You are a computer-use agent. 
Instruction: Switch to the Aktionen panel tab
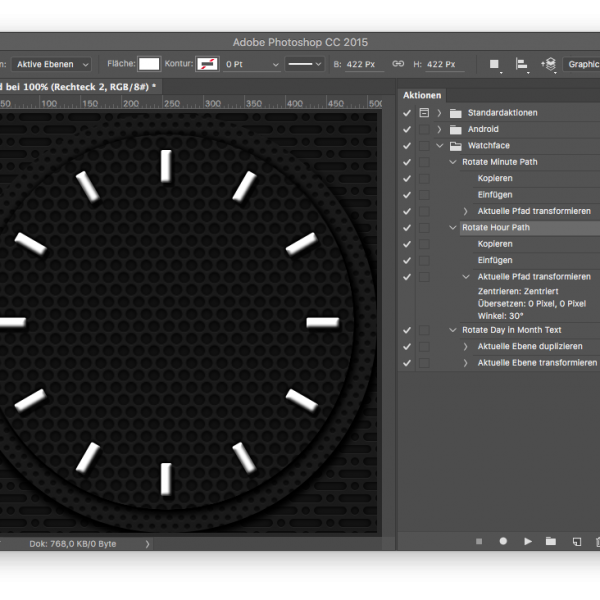tap(422, 95)
